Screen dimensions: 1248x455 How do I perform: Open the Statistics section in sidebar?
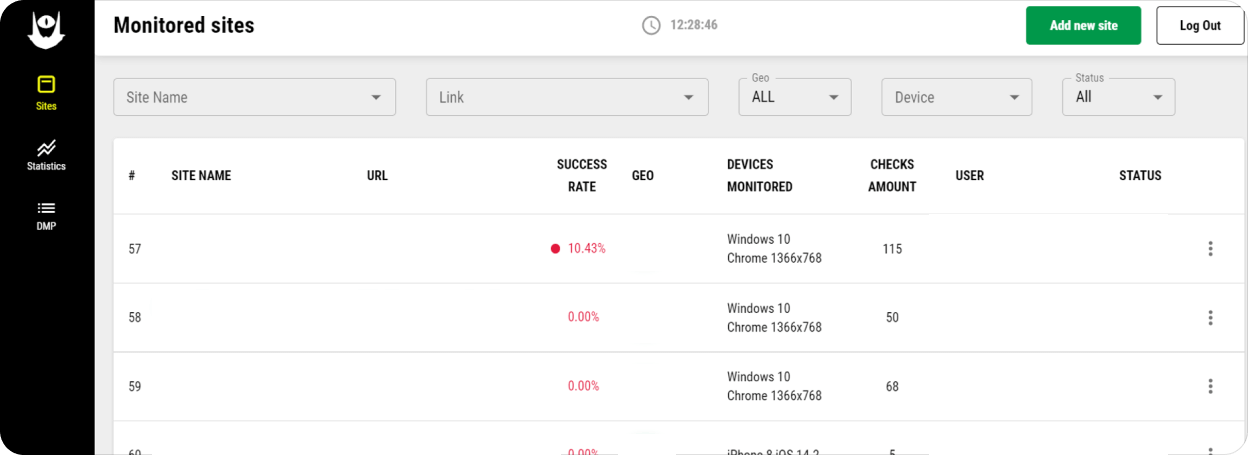coord(46,155)
